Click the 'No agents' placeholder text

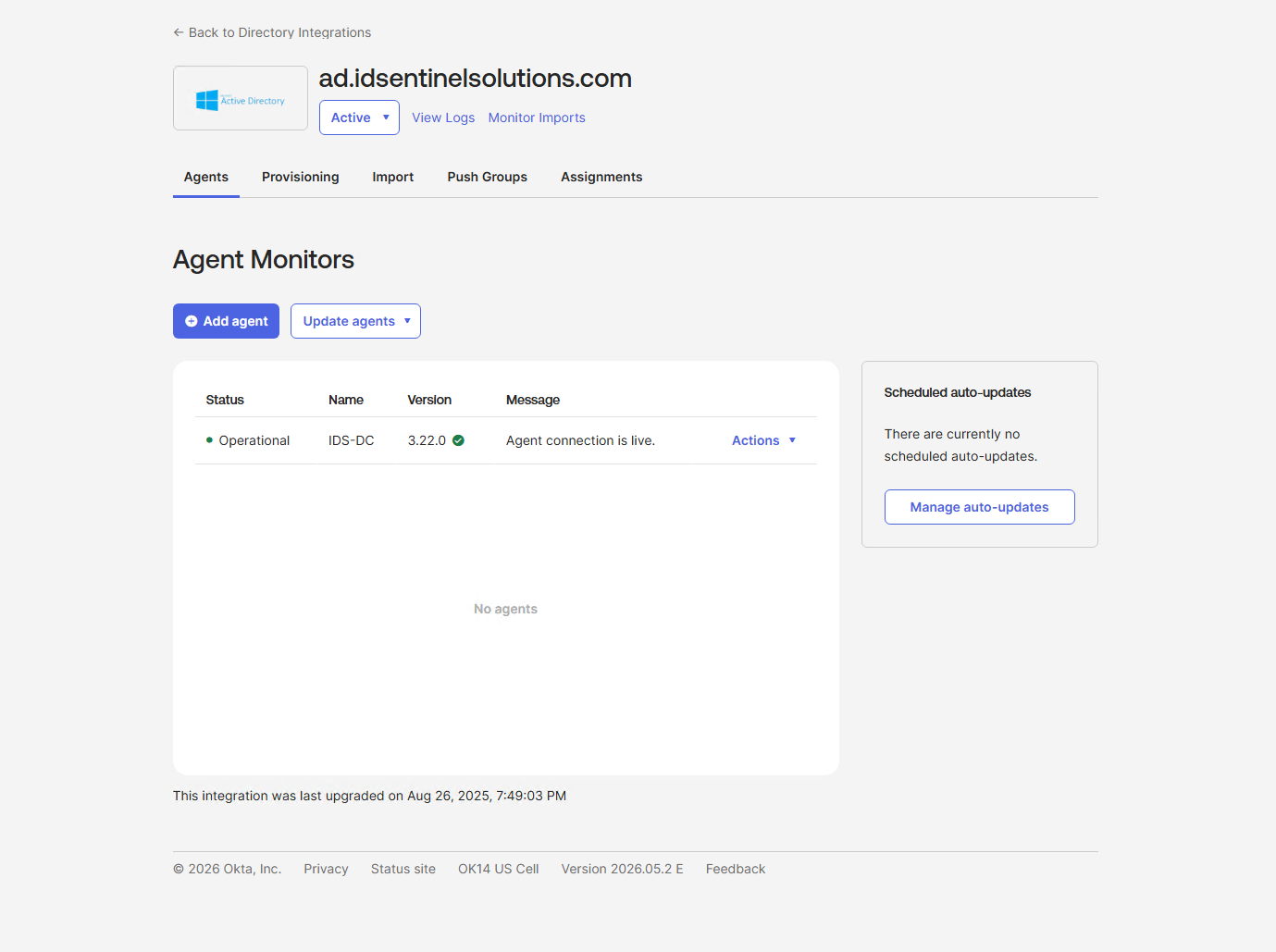click(505, 609)
